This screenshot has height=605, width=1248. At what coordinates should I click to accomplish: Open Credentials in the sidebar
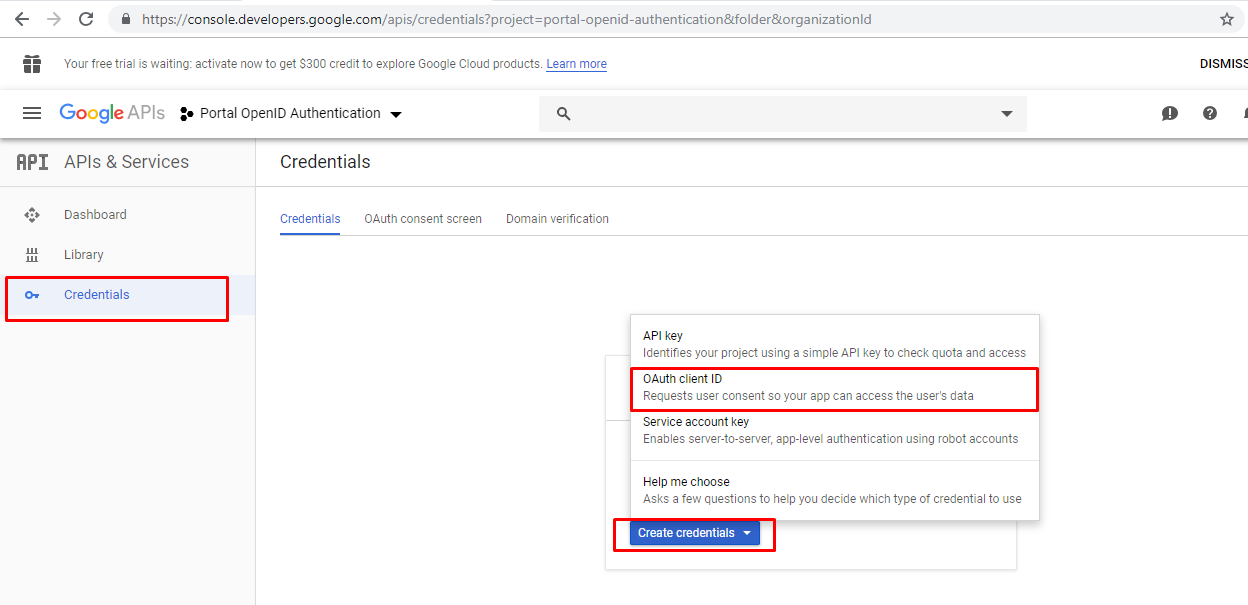tap(127, 295)
